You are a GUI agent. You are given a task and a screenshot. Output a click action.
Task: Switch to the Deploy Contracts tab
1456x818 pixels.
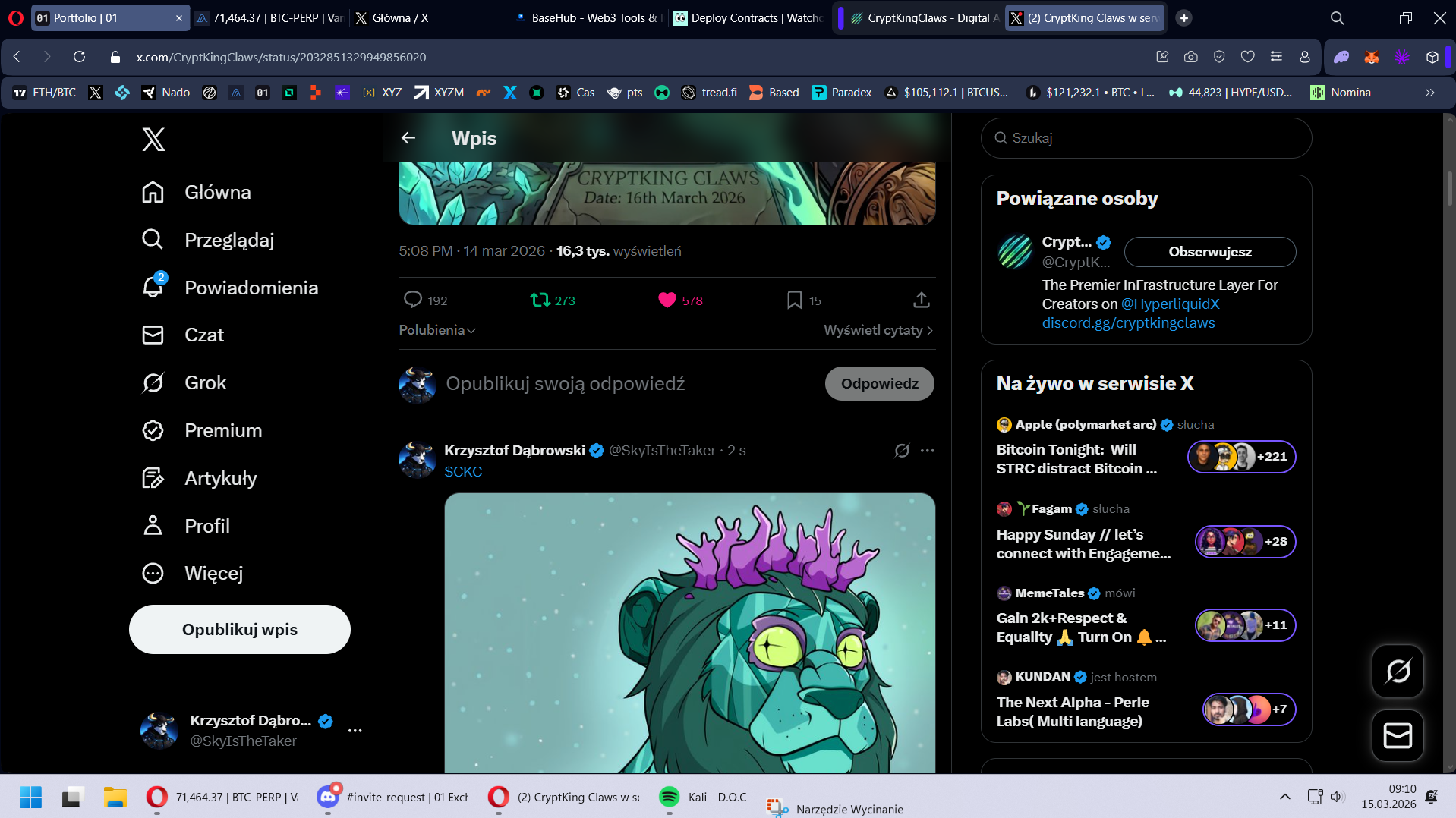[748, 17]
